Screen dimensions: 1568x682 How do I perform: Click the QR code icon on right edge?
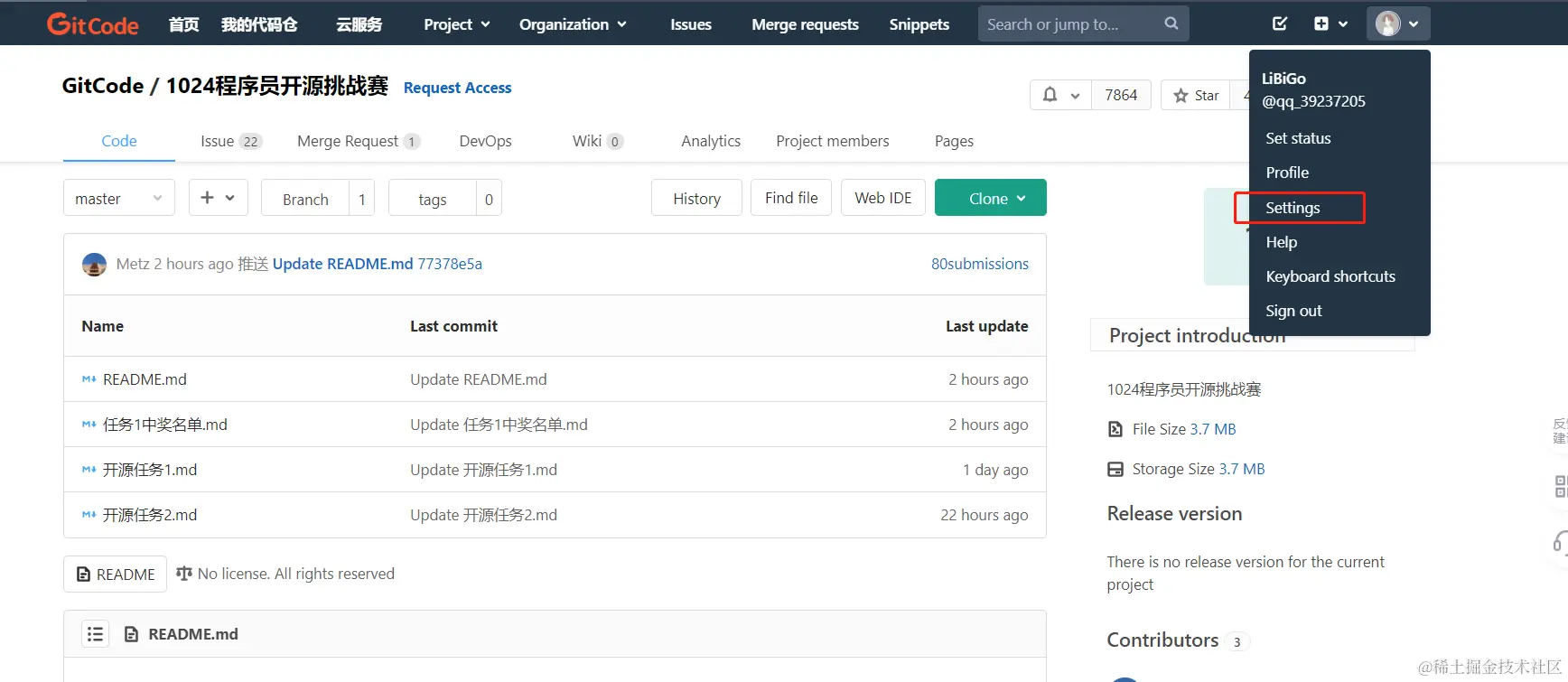(1560, 487)
